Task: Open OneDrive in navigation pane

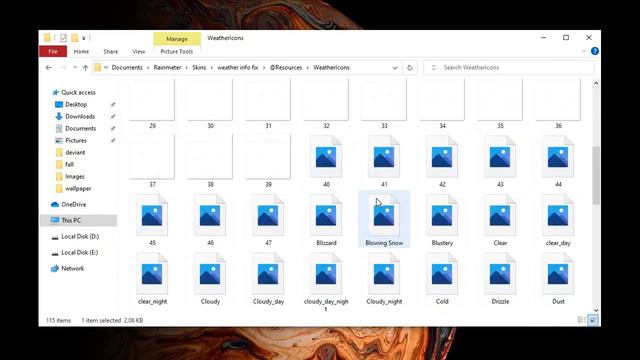Action: click(69, 204)
